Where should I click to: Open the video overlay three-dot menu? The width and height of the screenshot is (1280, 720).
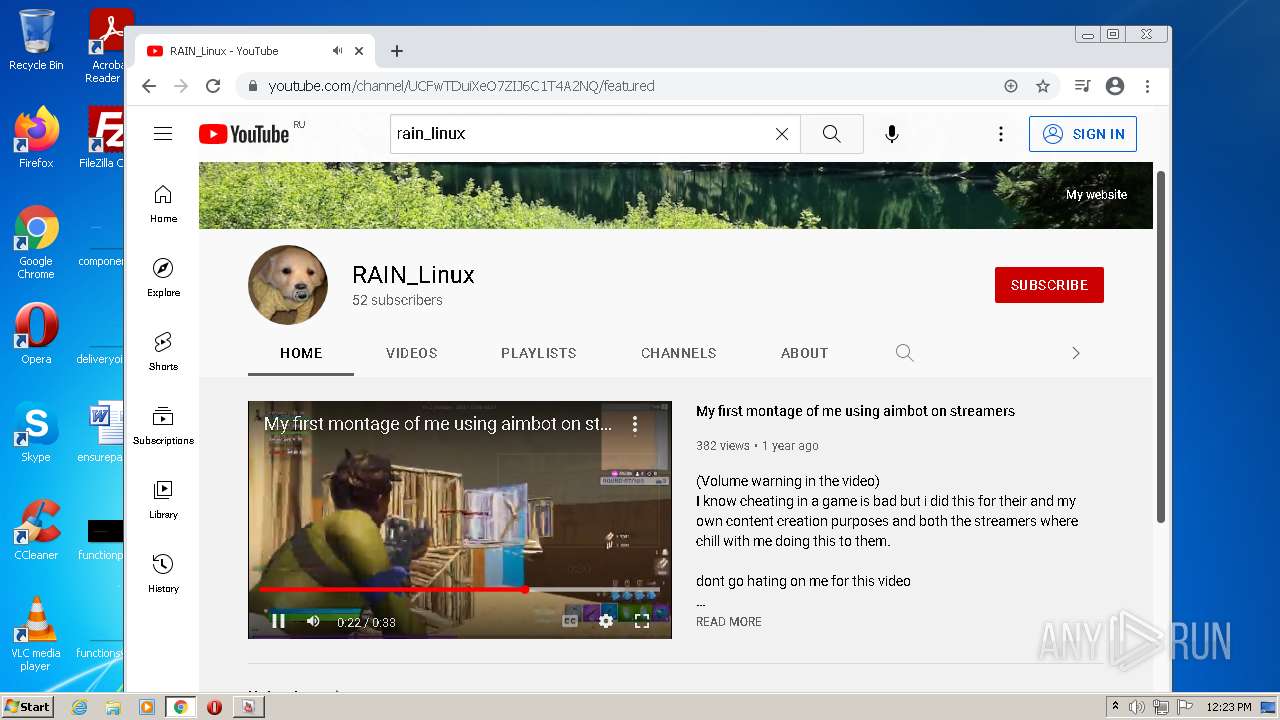pos(634,424)
